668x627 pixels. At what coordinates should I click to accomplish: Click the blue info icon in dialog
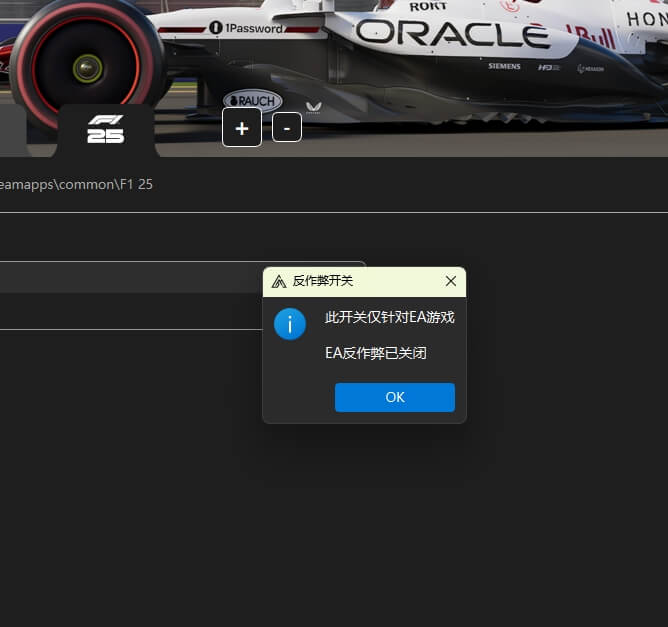[x=290, y=324]
